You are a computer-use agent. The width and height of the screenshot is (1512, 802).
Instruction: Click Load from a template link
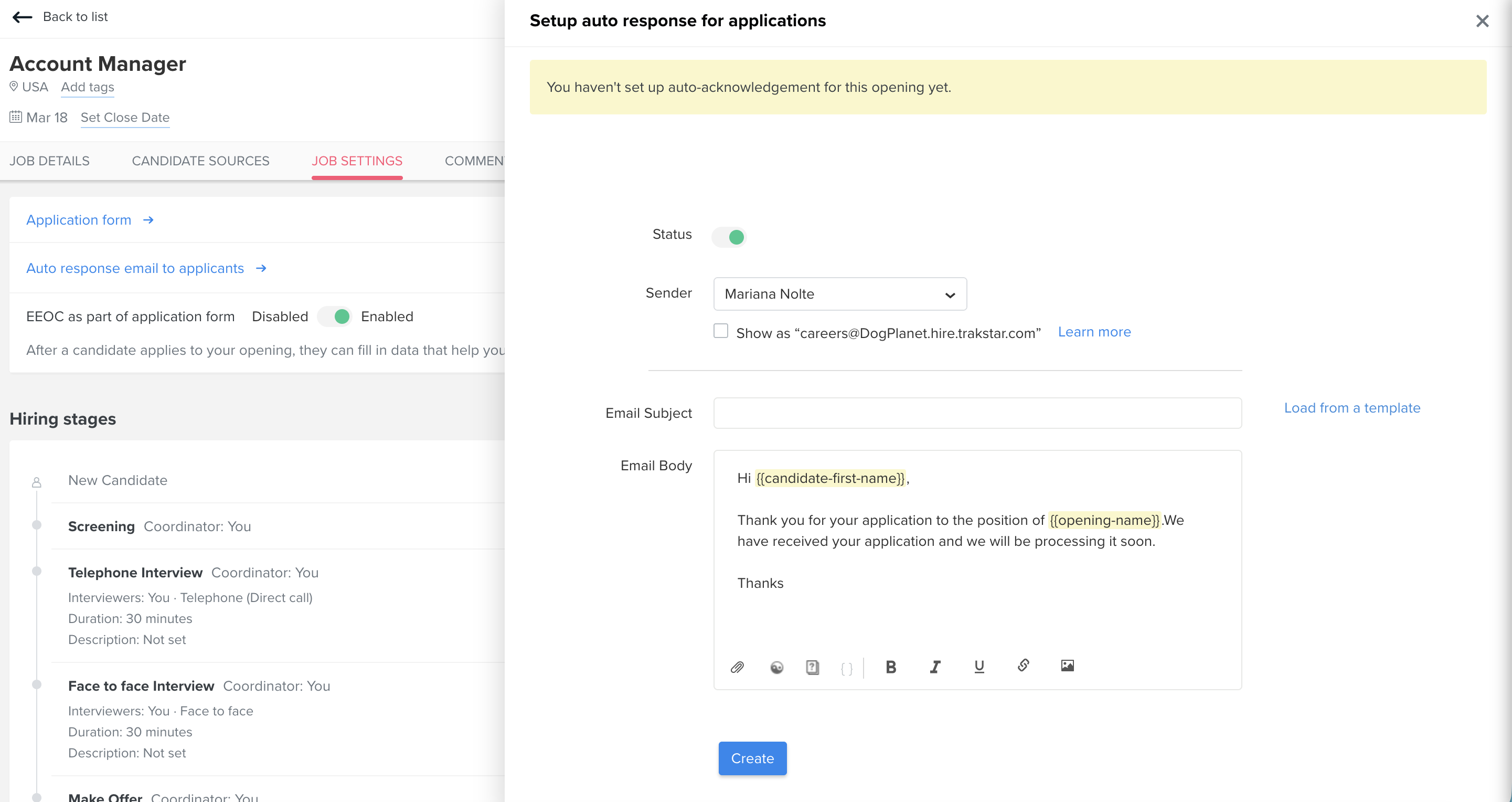click(x=1353, y=407)
